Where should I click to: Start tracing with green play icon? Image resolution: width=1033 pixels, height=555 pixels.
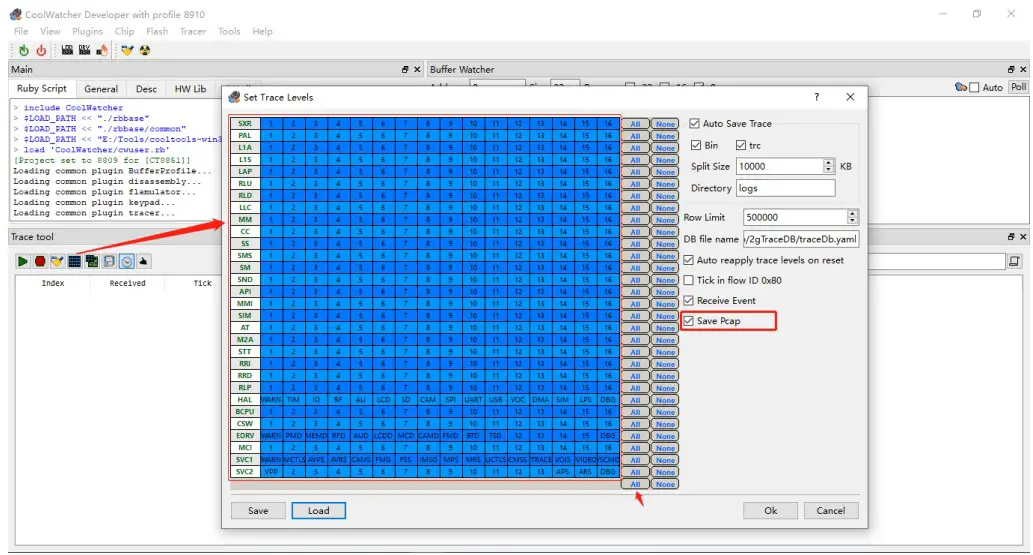22,262
